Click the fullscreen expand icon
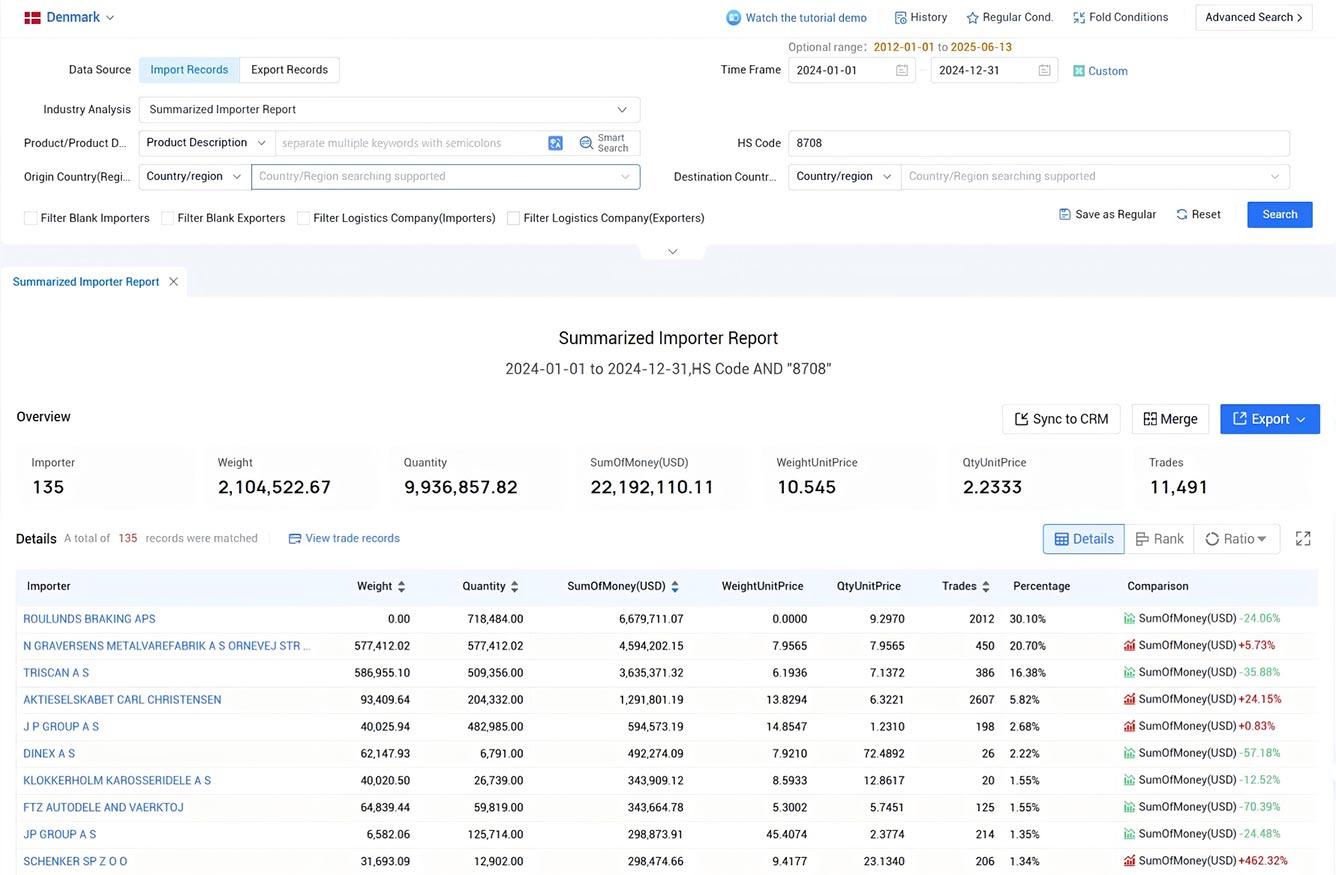Screen dimensions: 1336x875 point(1303,539)
